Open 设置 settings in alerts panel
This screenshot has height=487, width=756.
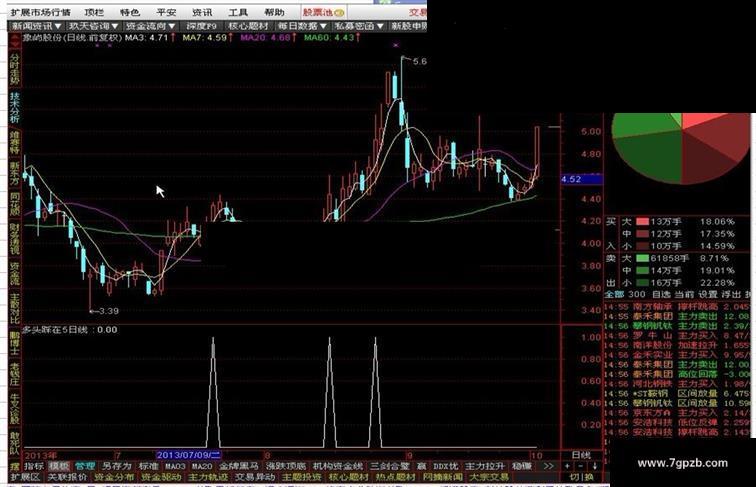[x=707, y=294]
